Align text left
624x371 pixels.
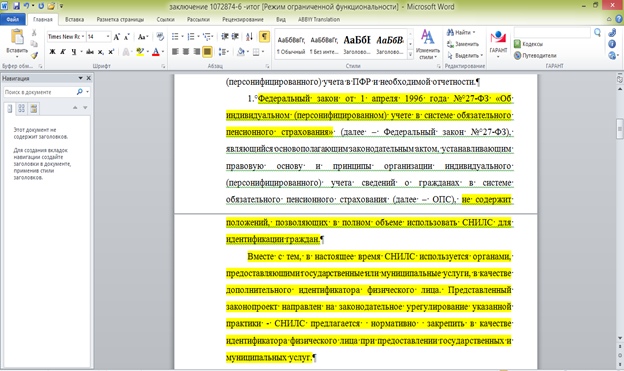click(x=175, y=52)
